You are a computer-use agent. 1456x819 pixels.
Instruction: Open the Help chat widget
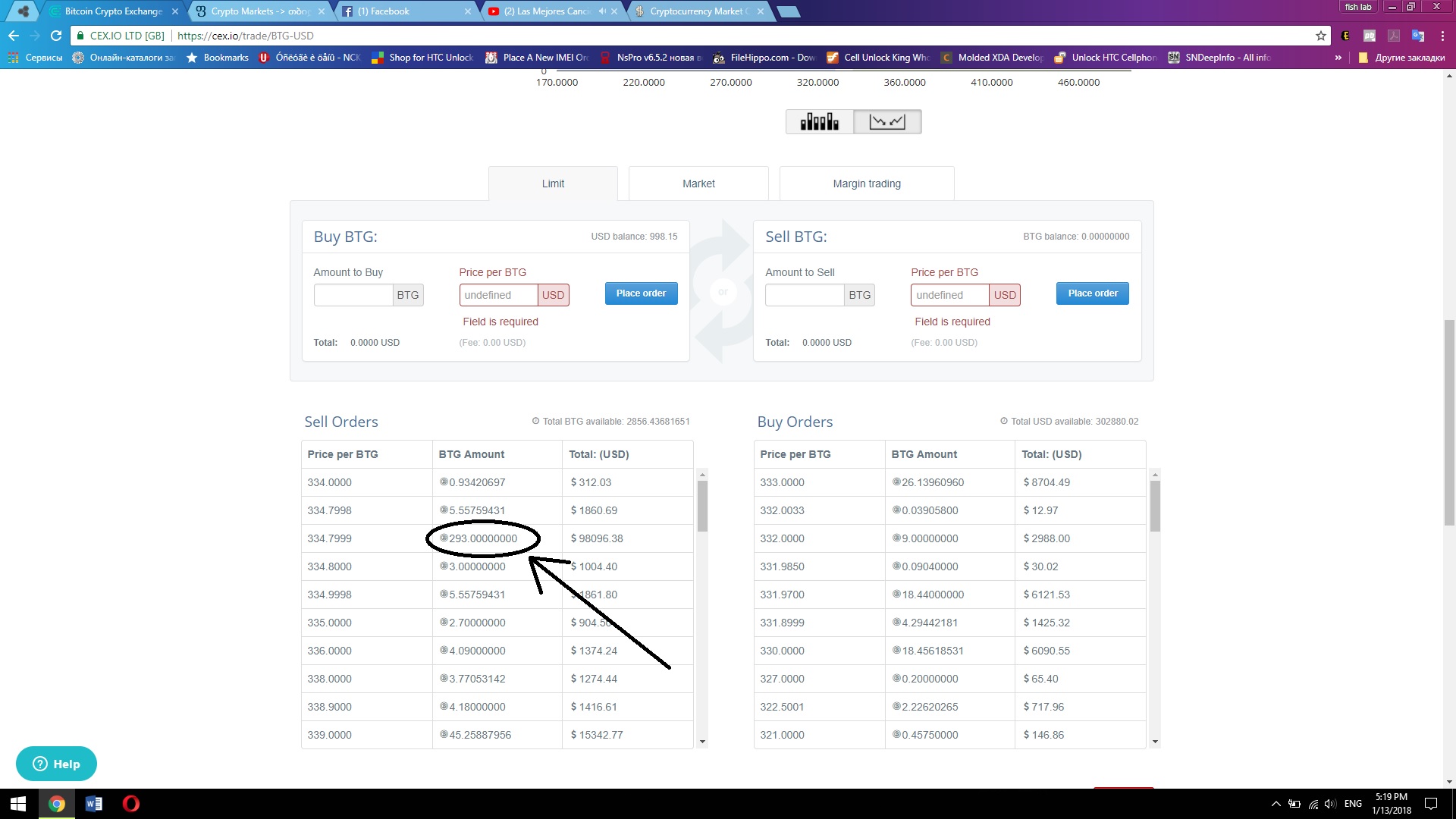[56, 764]
